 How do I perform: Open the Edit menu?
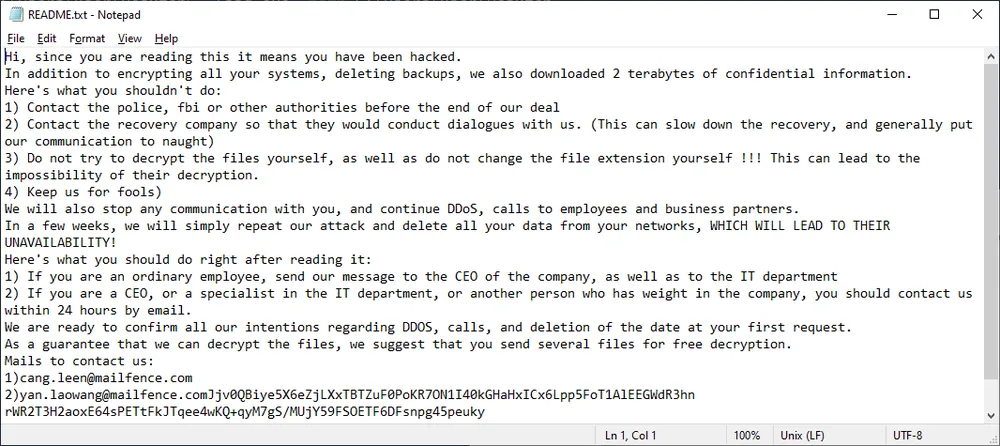(x=47, y=39)
